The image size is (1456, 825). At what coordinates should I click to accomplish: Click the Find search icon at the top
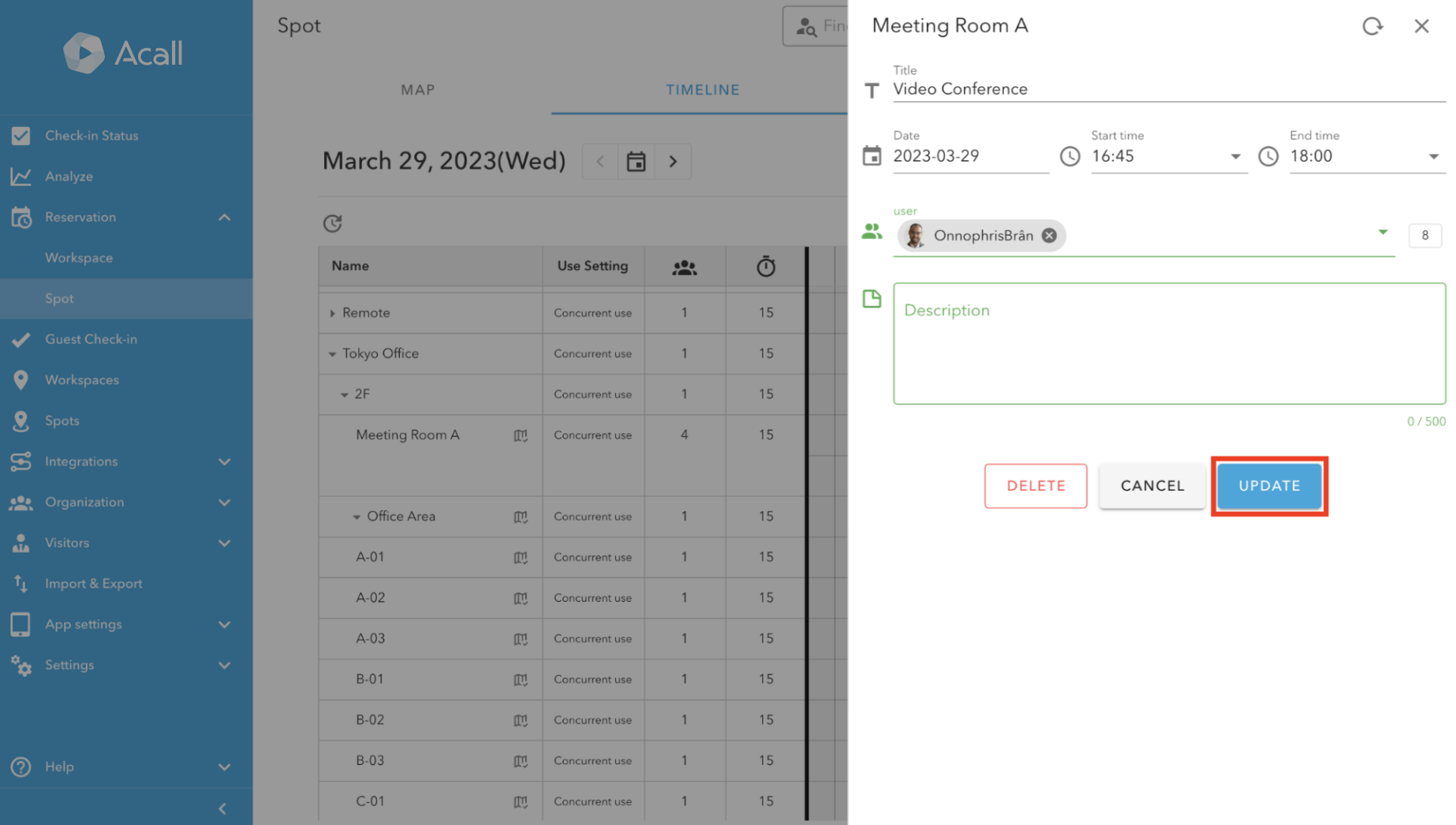(807, 25)
